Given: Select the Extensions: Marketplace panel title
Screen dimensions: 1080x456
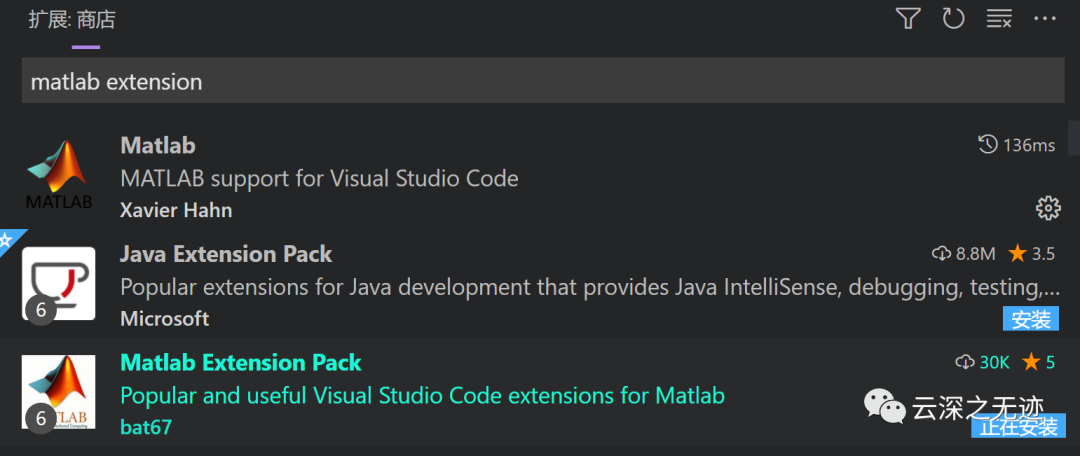Looking at the screenshot, I should (72, 20).
